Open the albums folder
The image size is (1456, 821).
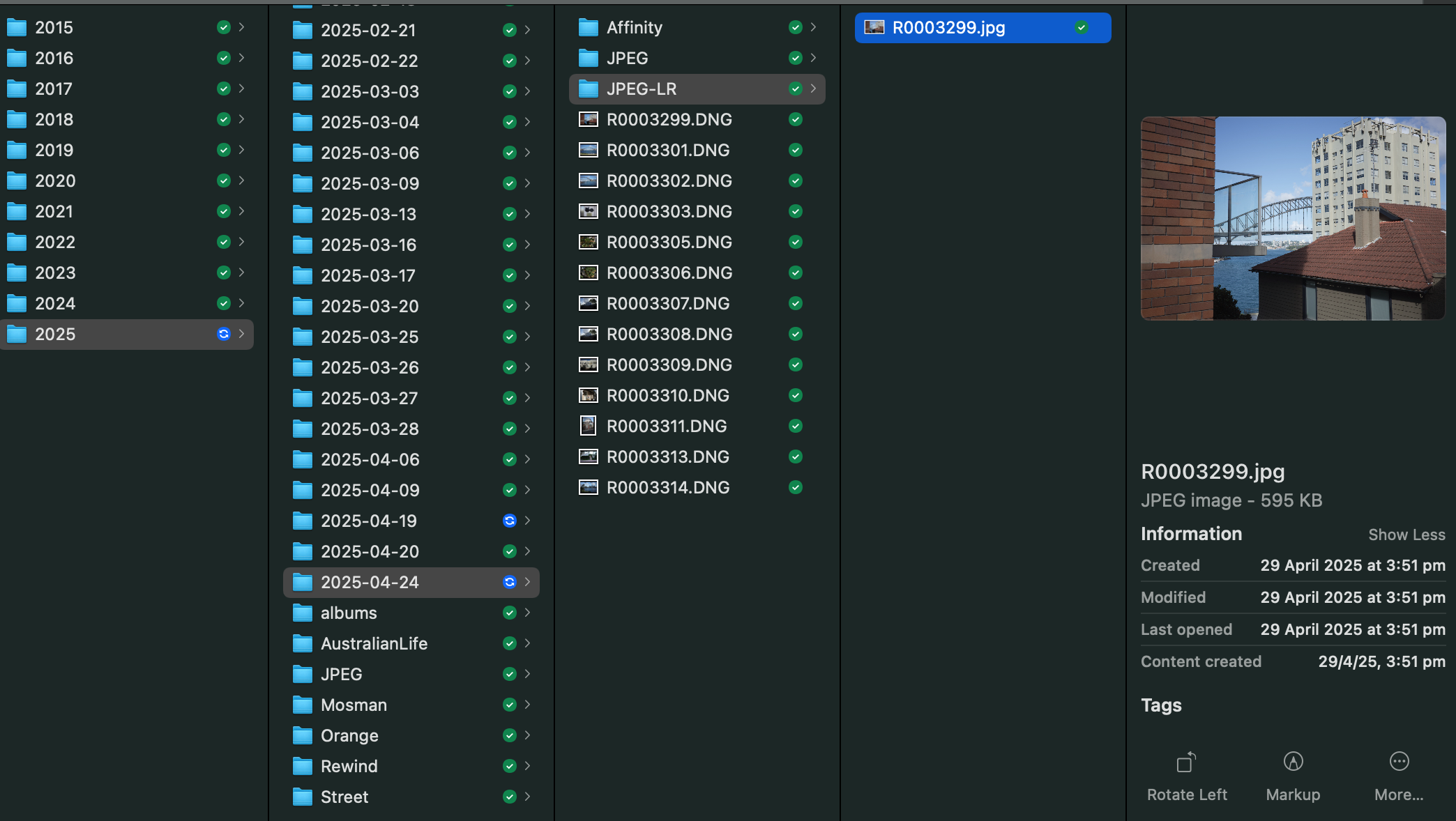point(349,613)
